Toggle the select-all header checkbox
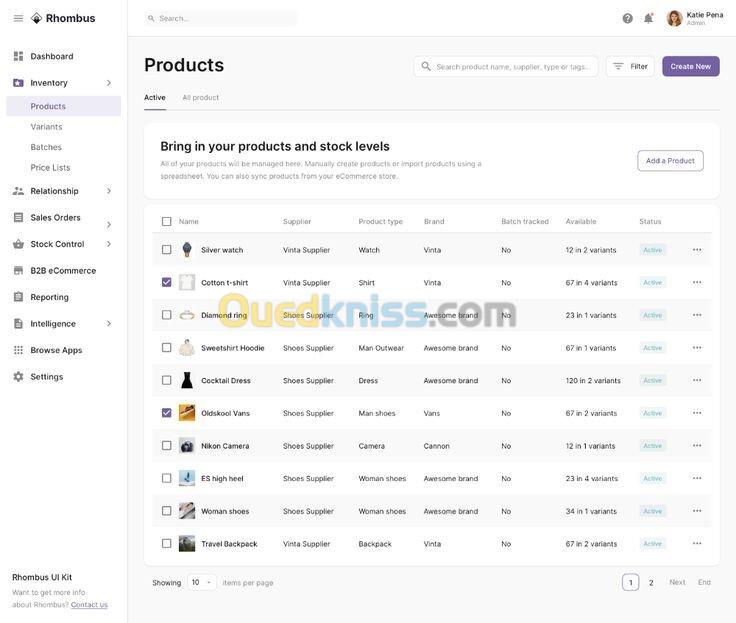 167,221
